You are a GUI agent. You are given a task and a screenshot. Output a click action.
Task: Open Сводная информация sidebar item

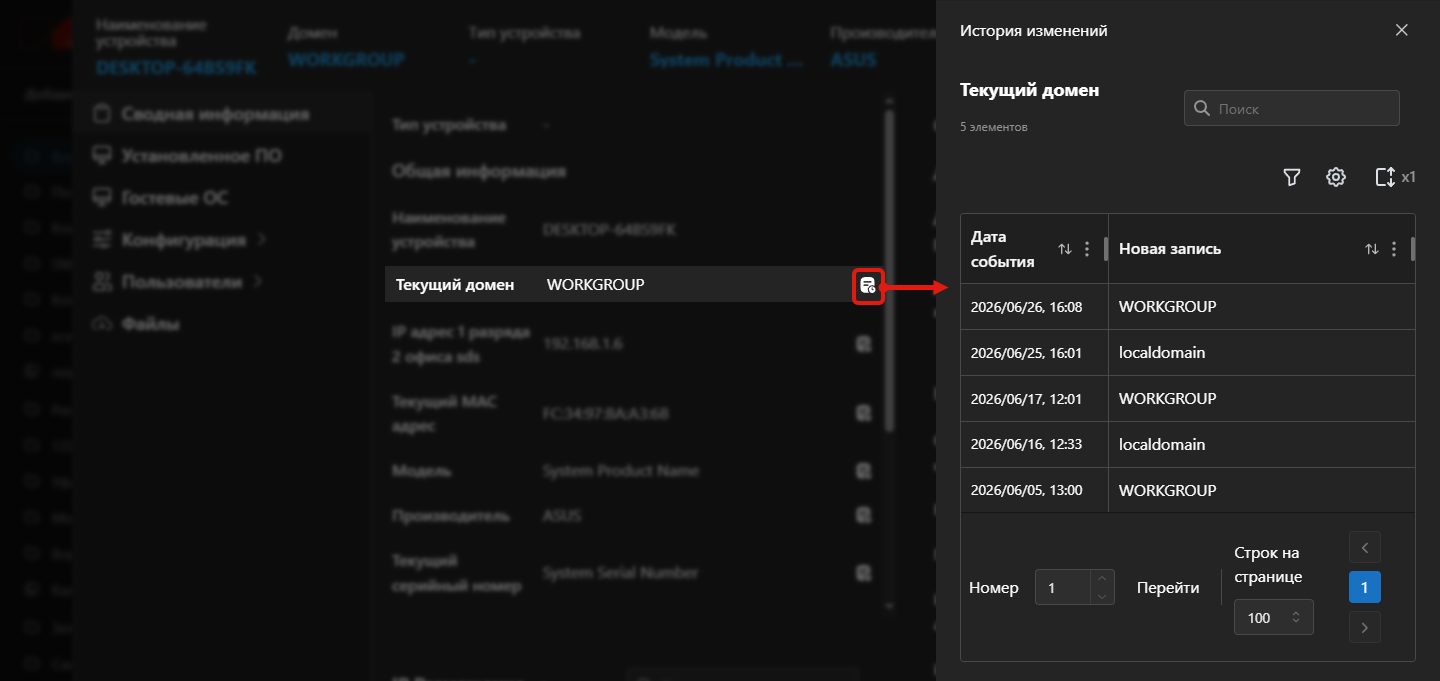220,114
